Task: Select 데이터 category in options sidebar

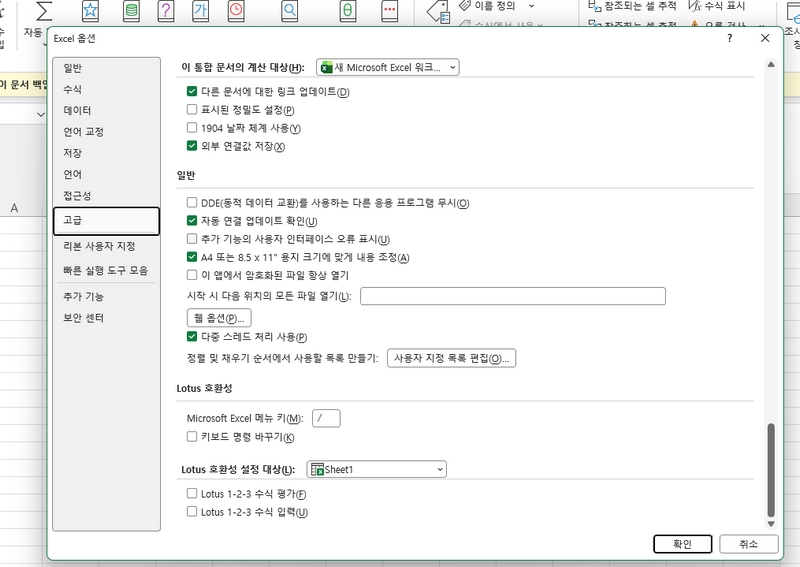Action: (106, 110)
